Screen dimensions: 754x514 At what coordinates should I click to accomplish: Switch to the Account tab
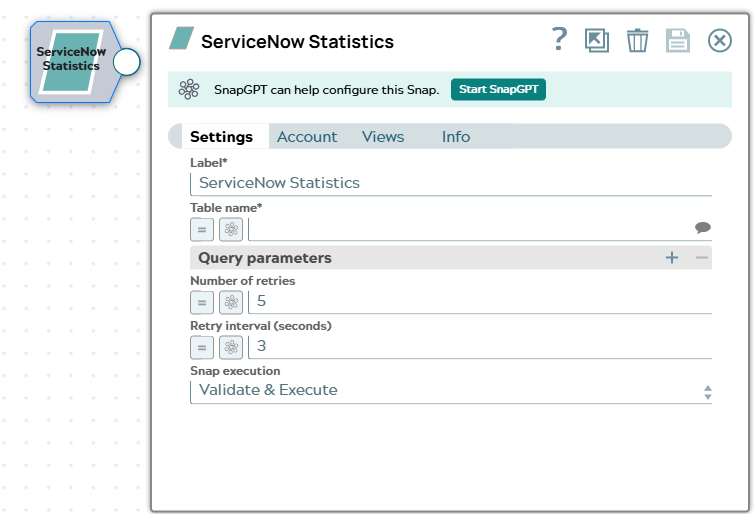(307, 137)
